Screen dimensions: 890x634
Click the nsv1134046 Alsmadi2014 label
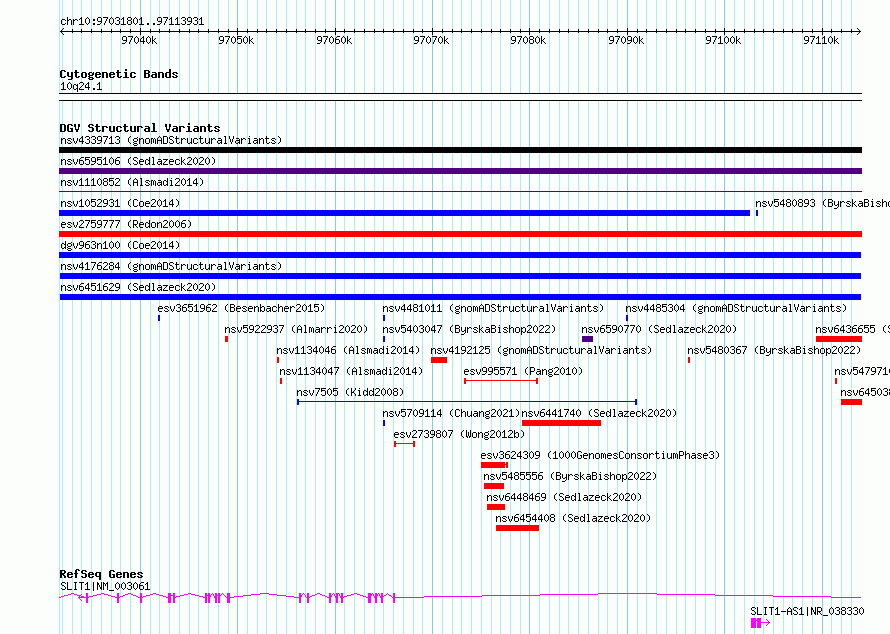coord(349,350)
